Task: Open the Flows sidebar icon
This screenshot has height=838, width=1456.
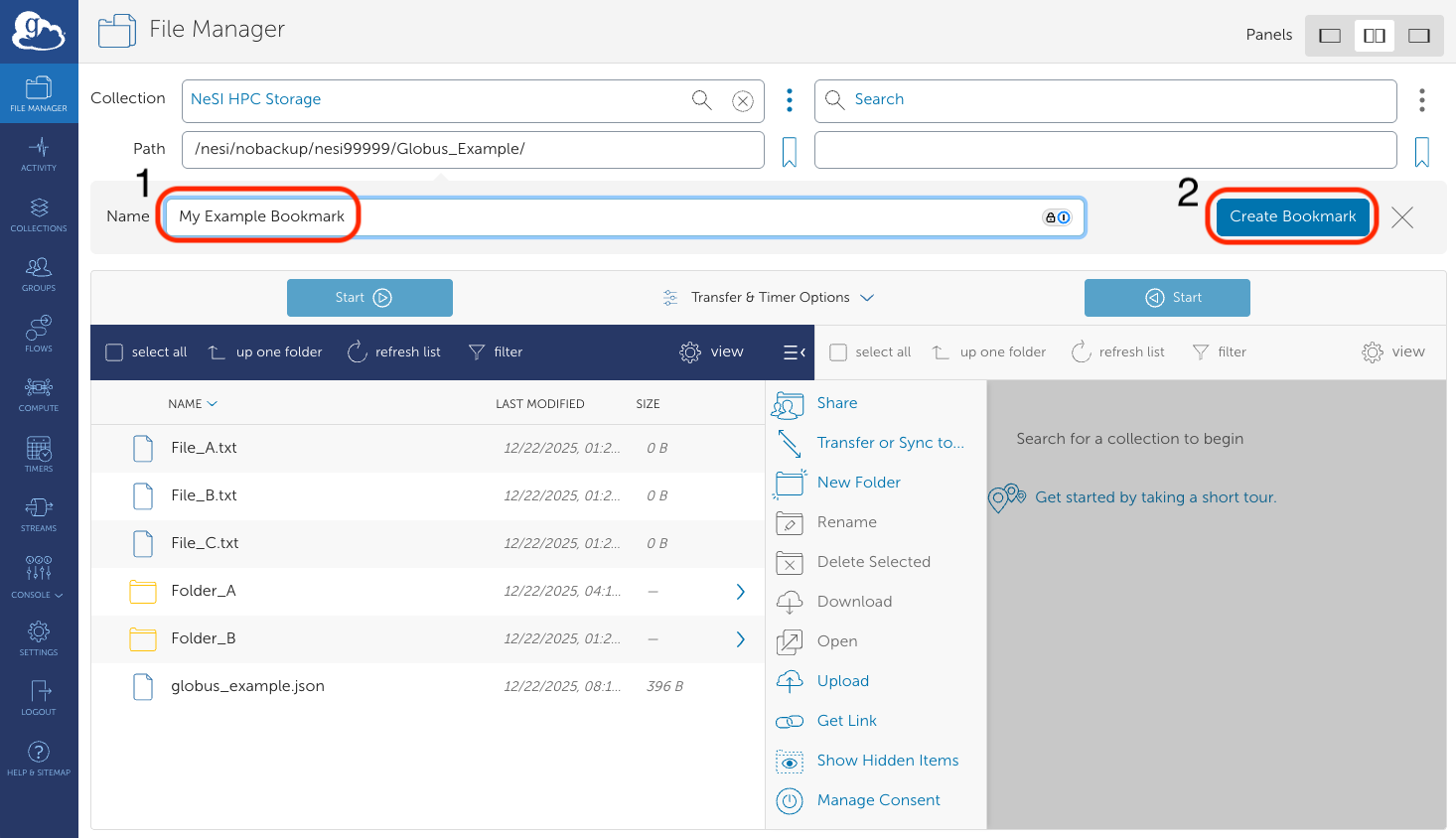Action: pos(39,334)
